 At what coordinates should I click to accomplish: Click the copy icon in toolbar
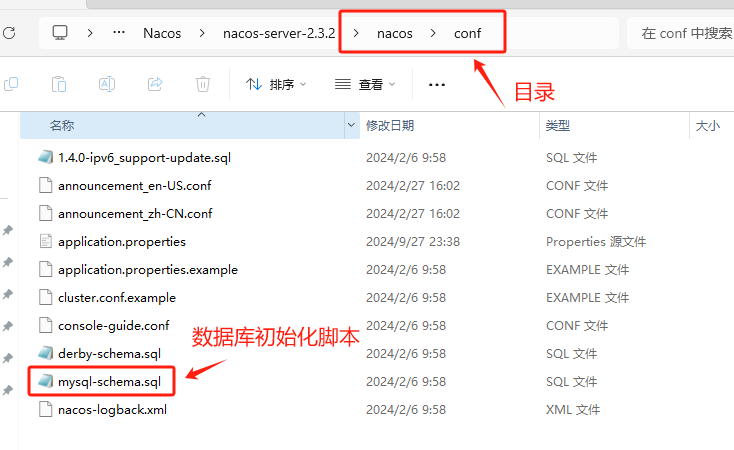click(11, 84)
